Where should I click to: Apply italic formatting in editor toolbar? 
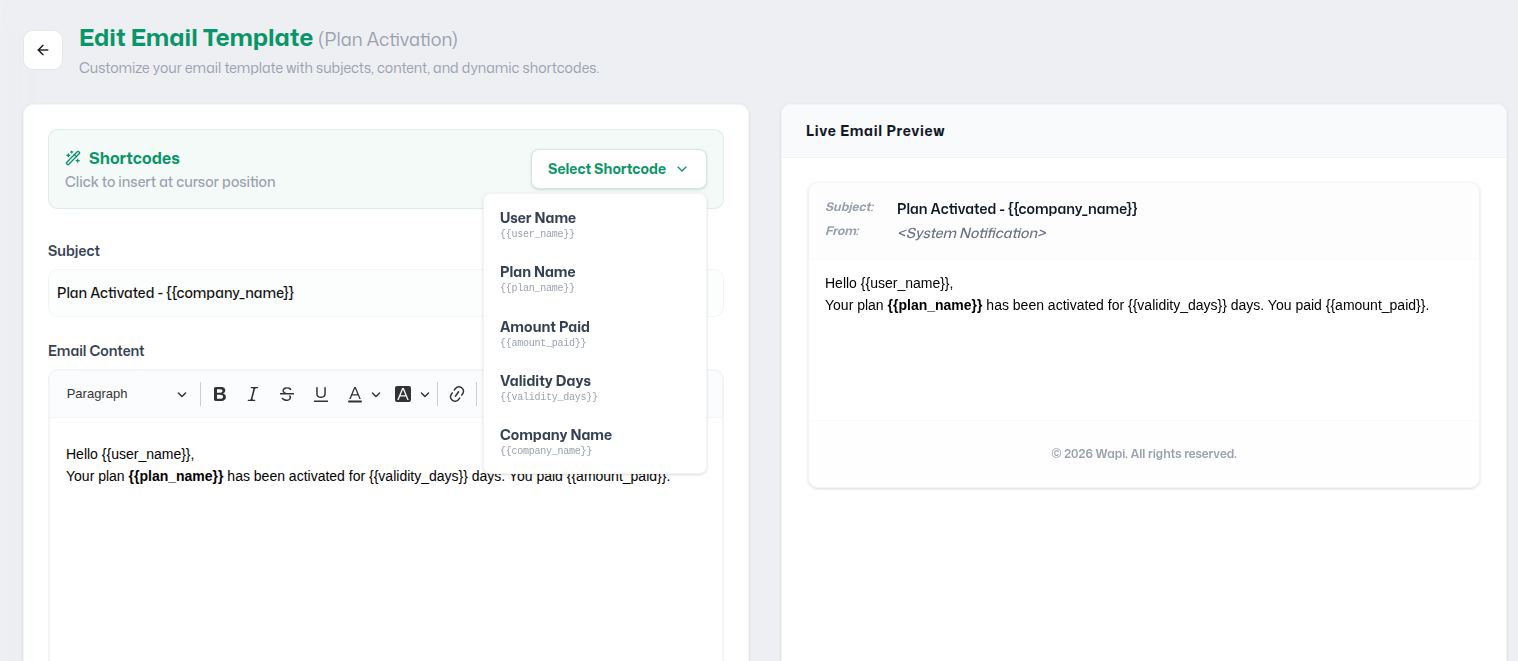coord(253,394)
